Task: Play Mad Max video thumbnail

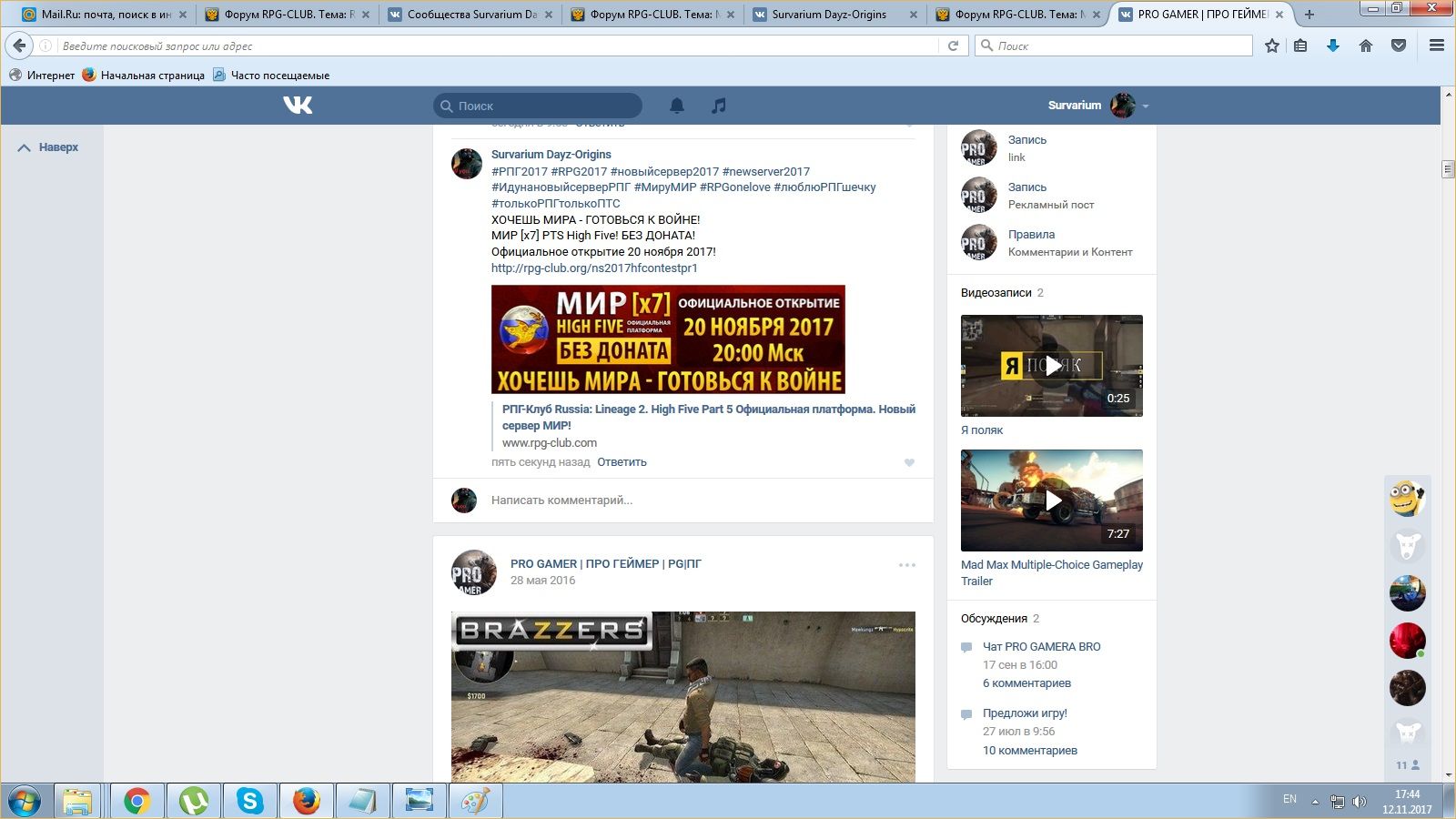Action: [1052, 500]
